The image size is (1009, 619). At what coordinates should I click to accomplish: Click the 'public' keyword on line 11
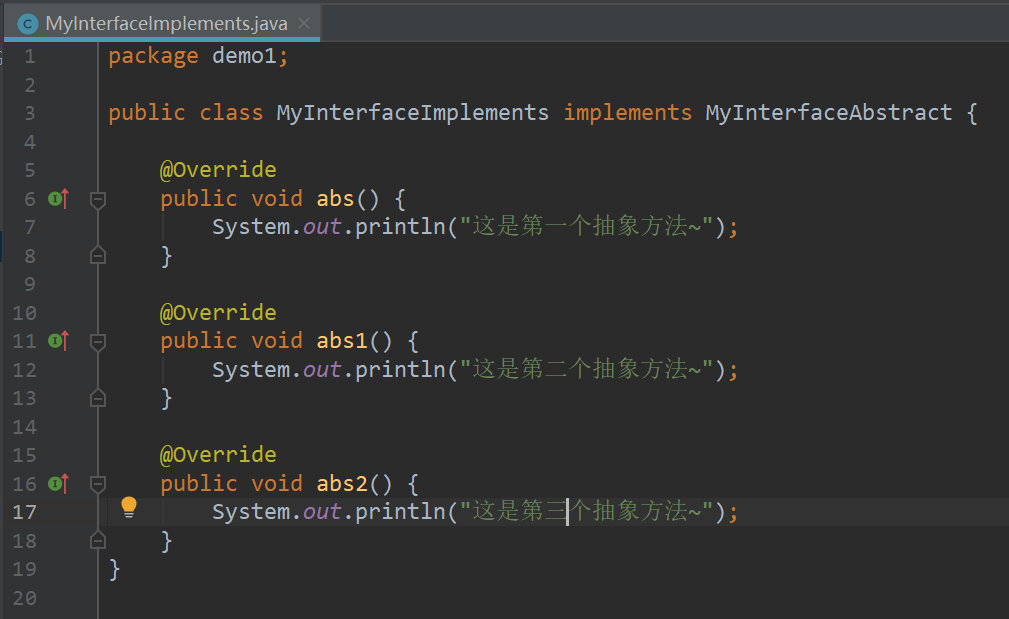point(199,341)
